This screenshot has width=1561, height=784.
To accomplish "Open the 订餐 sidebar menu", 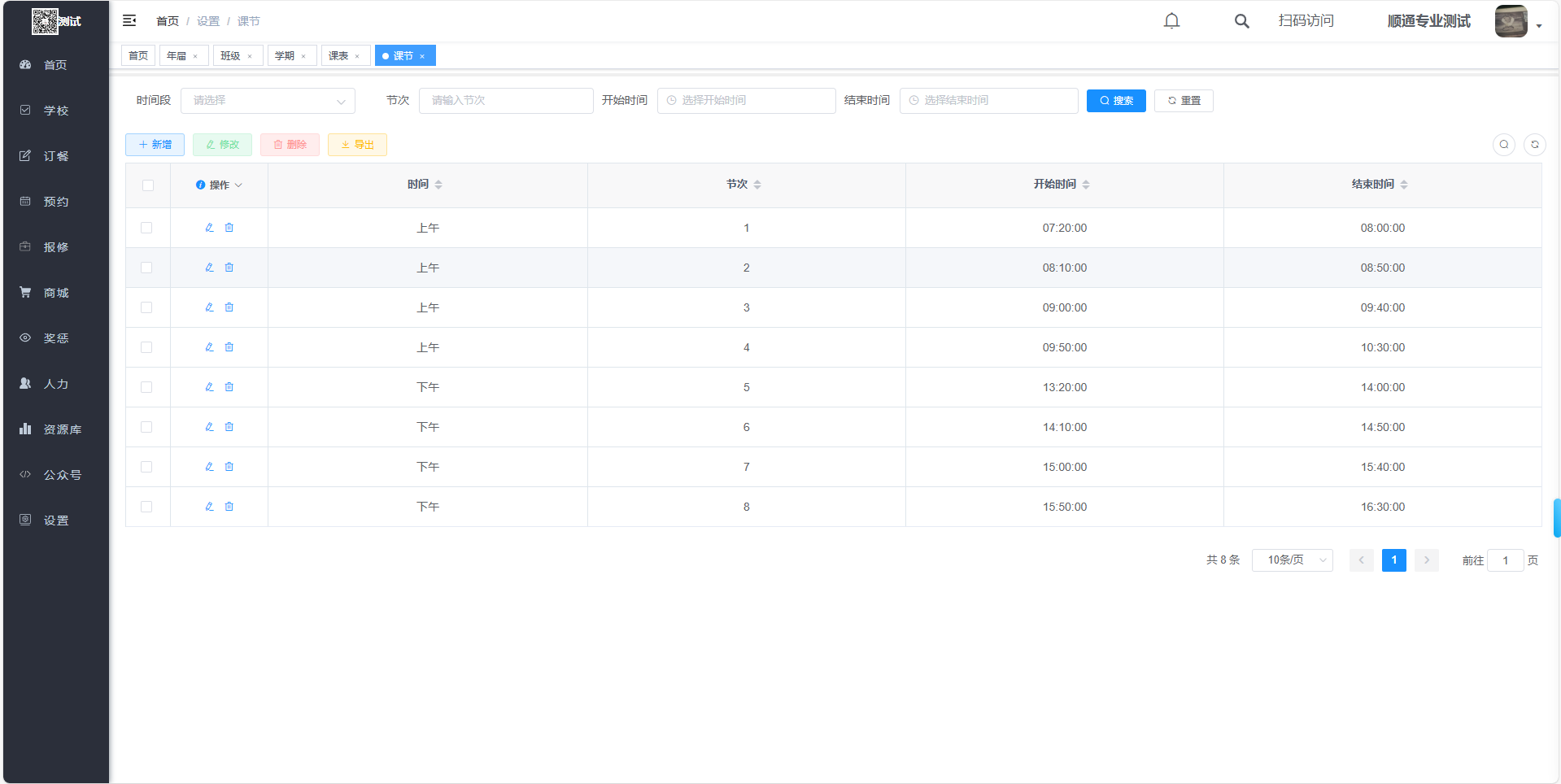I will tap(56, 156).
